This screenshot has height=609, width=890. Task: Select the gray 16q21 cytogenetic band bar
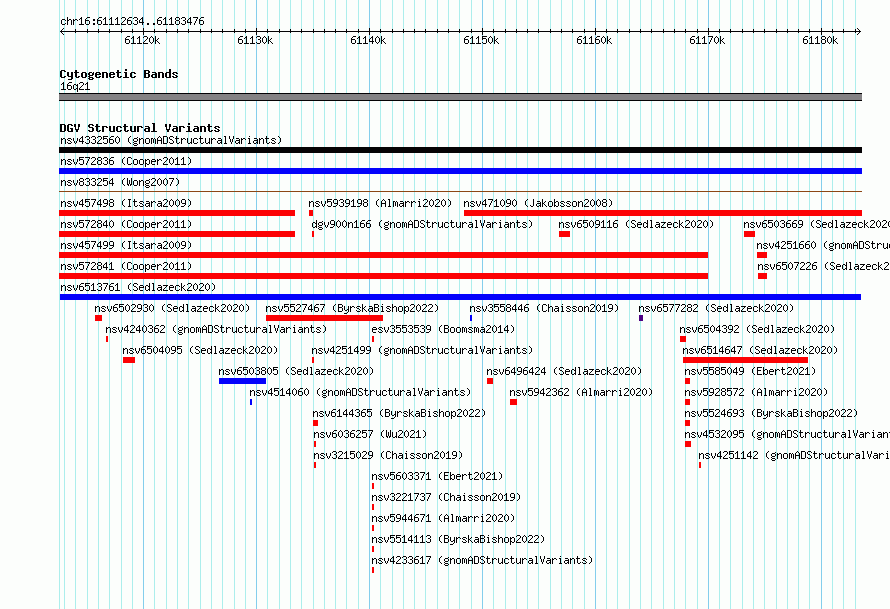(x=460, y=97)
